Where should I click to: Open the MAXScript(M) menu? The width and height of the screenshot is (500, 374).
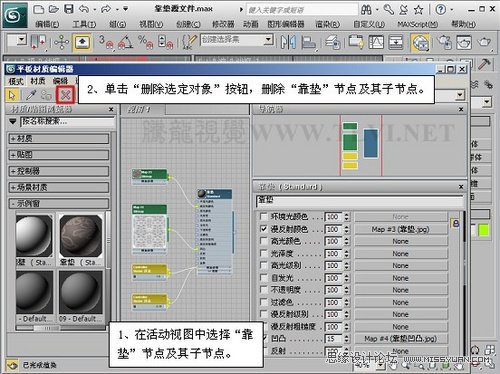[417, 24]
